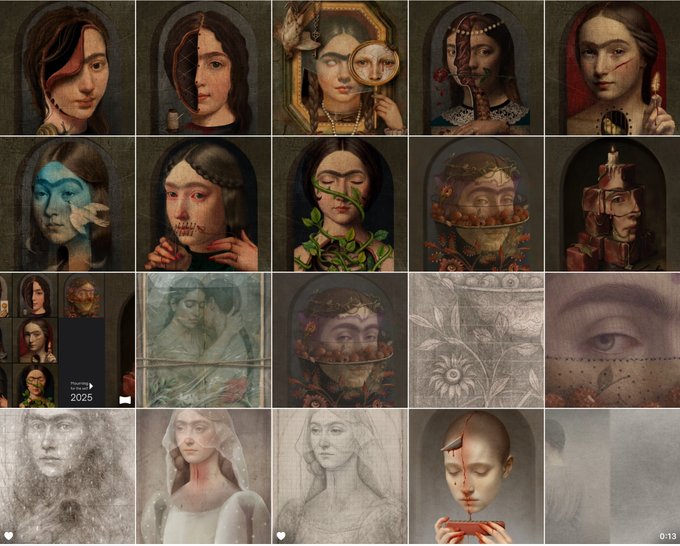
Task: Open thorn-crowned portrait with fruit bowl face
Action: click(476, 204)
